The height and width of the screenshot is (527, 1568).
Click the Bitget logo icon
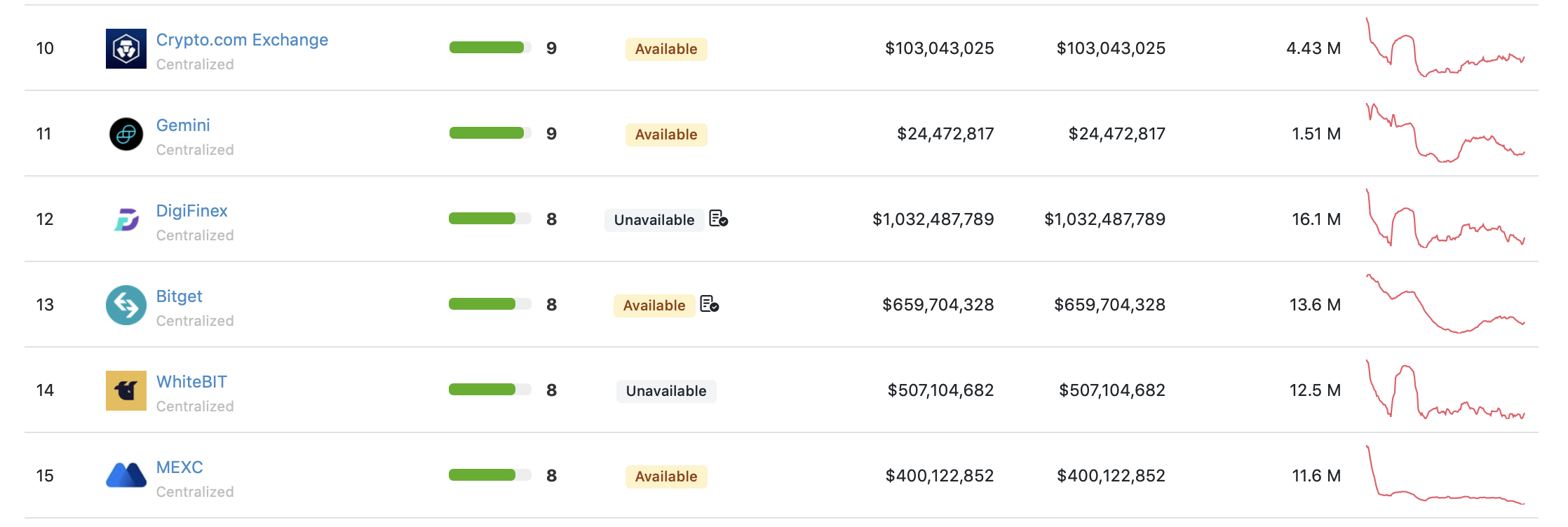(x=126, y=305)
